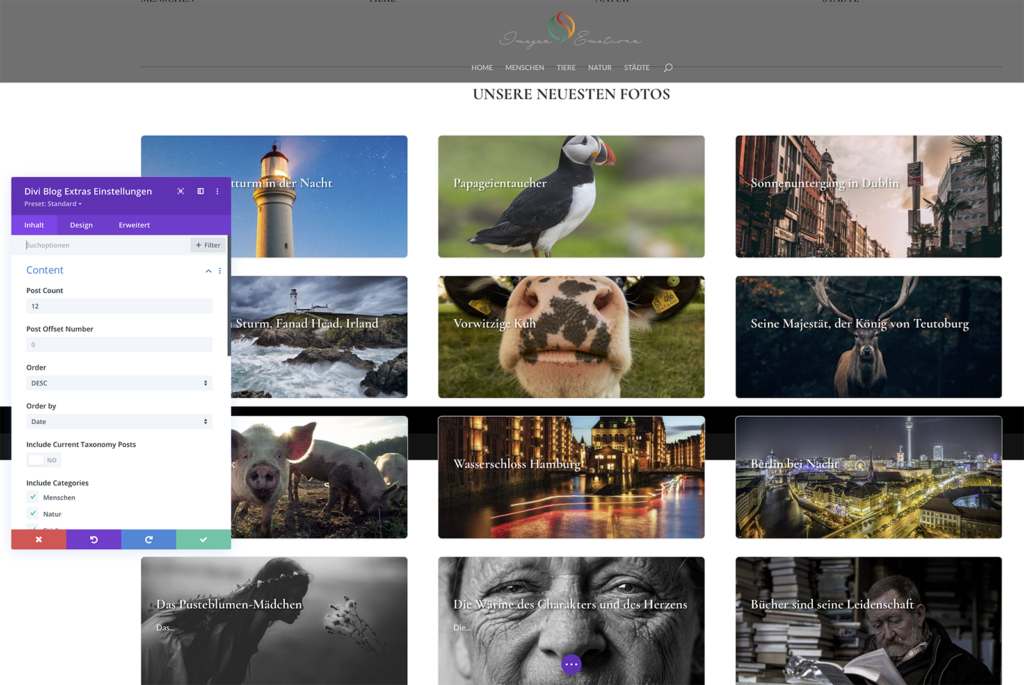Click the Post Offset Number field
The width and height of the screenshot is (1024, 685).
pyautogui.click(x=120, y=345)
